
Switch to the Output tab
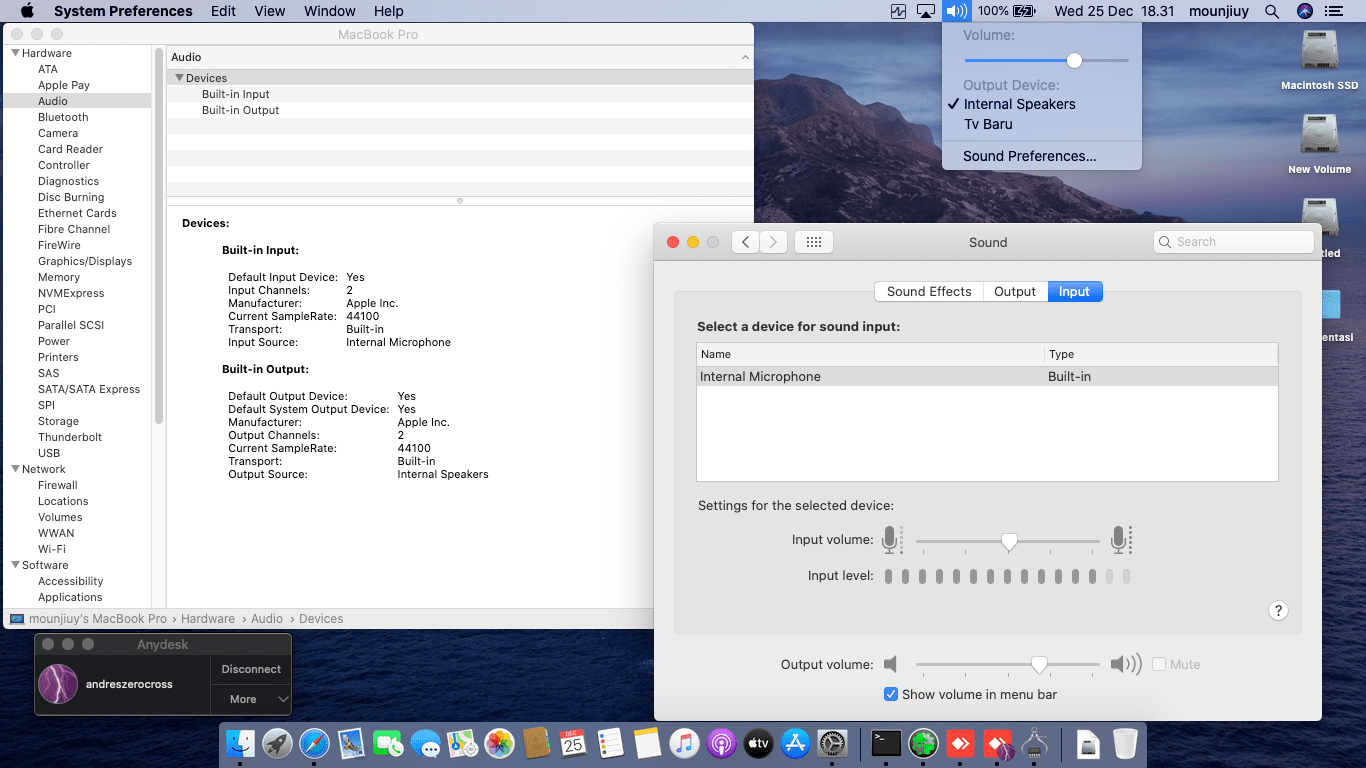[x=1015, y=291]
